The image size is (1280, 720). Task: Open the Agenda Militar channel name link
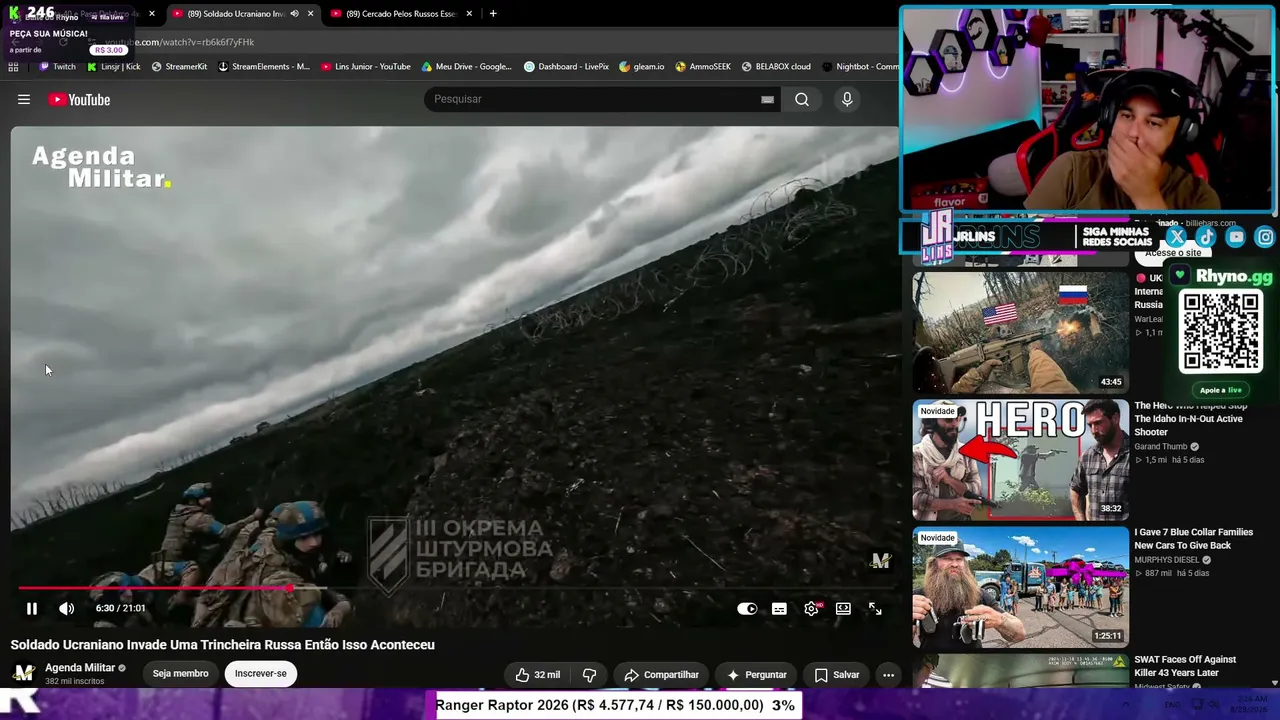80,668
